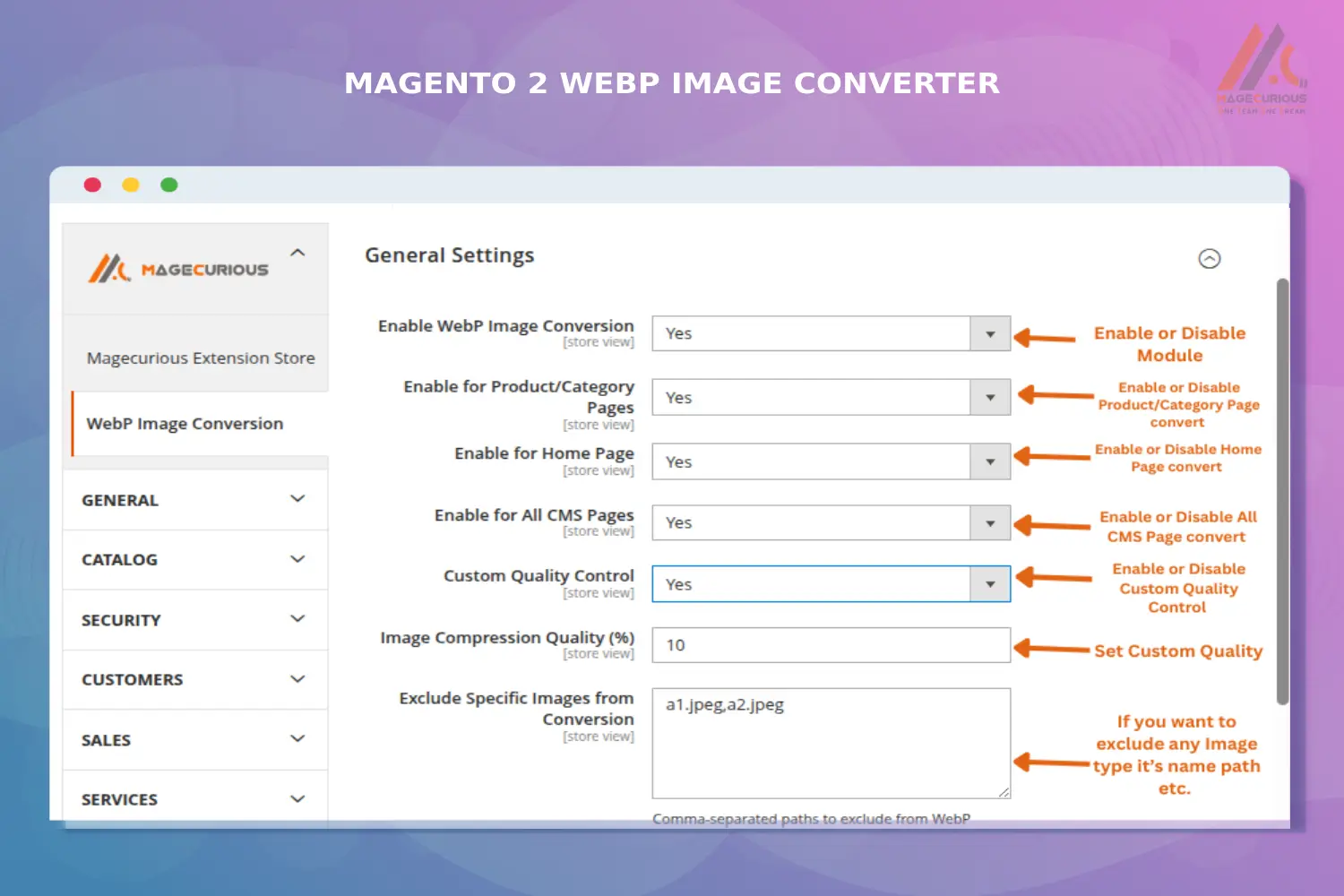Click the vertical scrollbar on the right
The image size is (1344, 896).
(1282, 491)
